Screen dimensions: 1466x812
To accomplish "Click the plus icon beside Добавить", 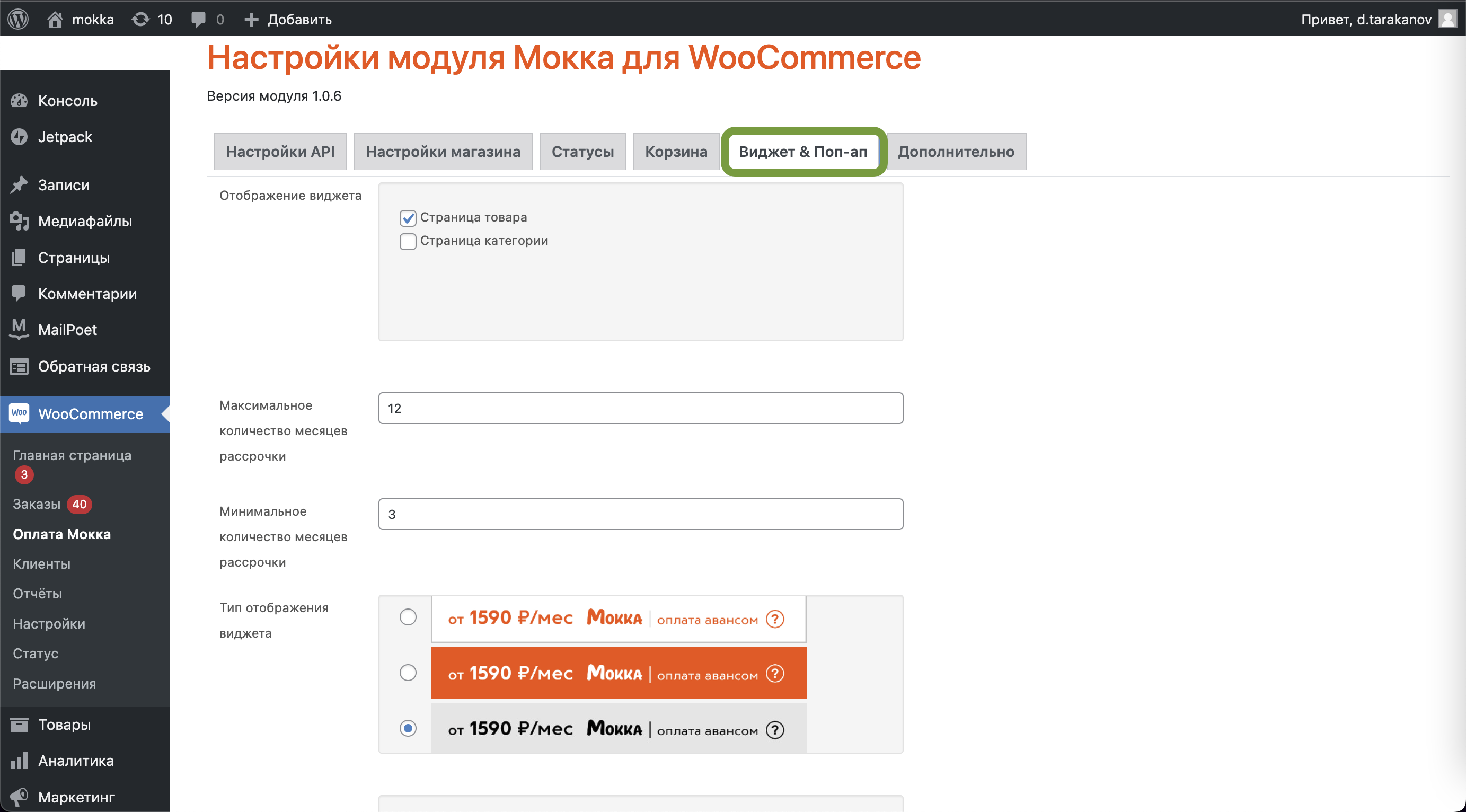I will tap(251, 20).
